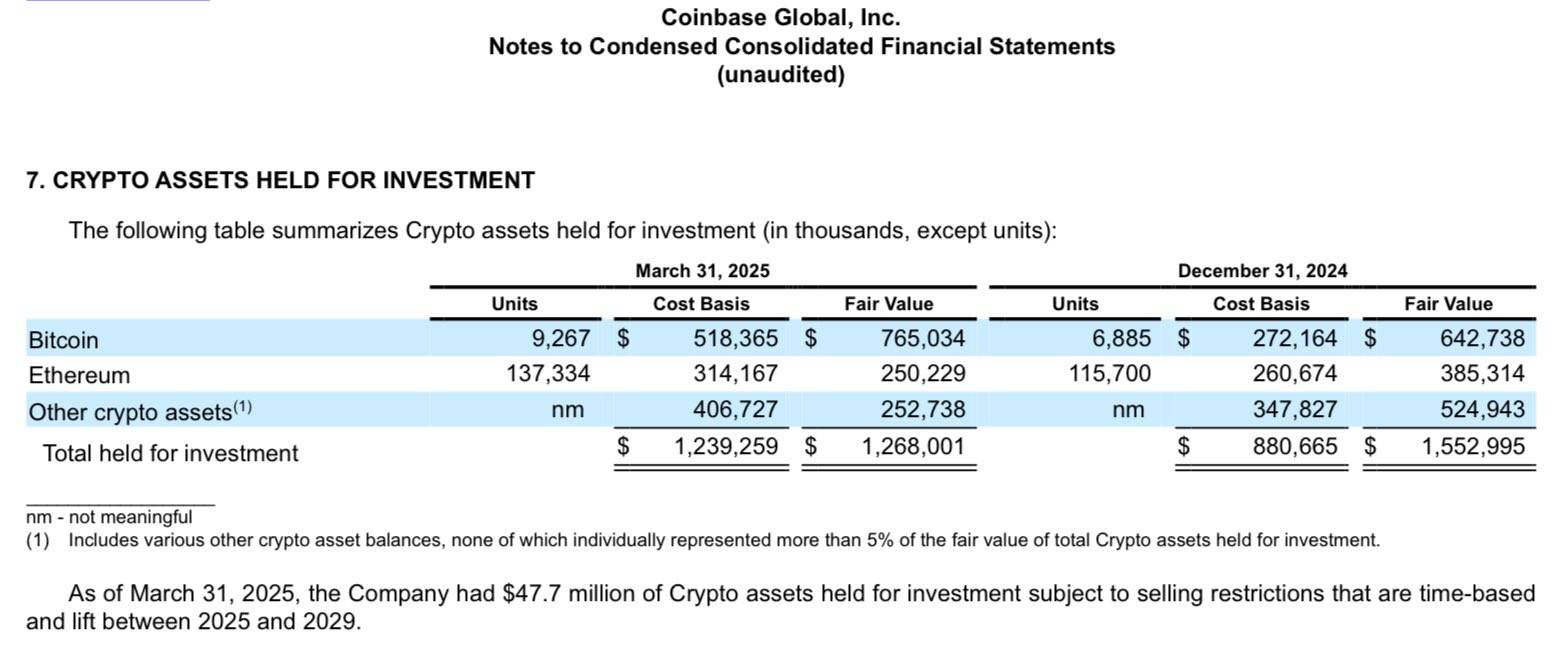Click the section 7 heading text
The image size is (1552, 648).
280,181
